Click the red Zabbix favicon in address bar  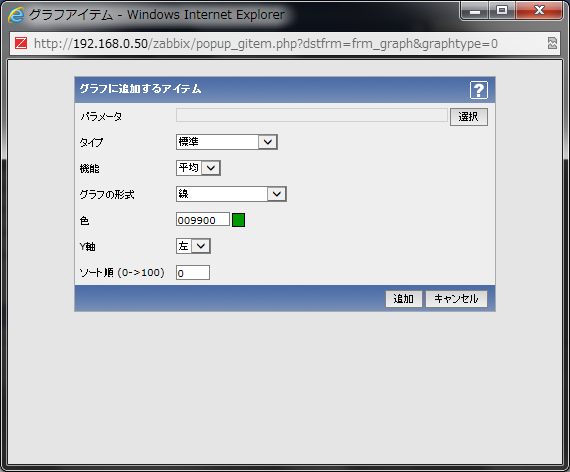pos(21,43)
